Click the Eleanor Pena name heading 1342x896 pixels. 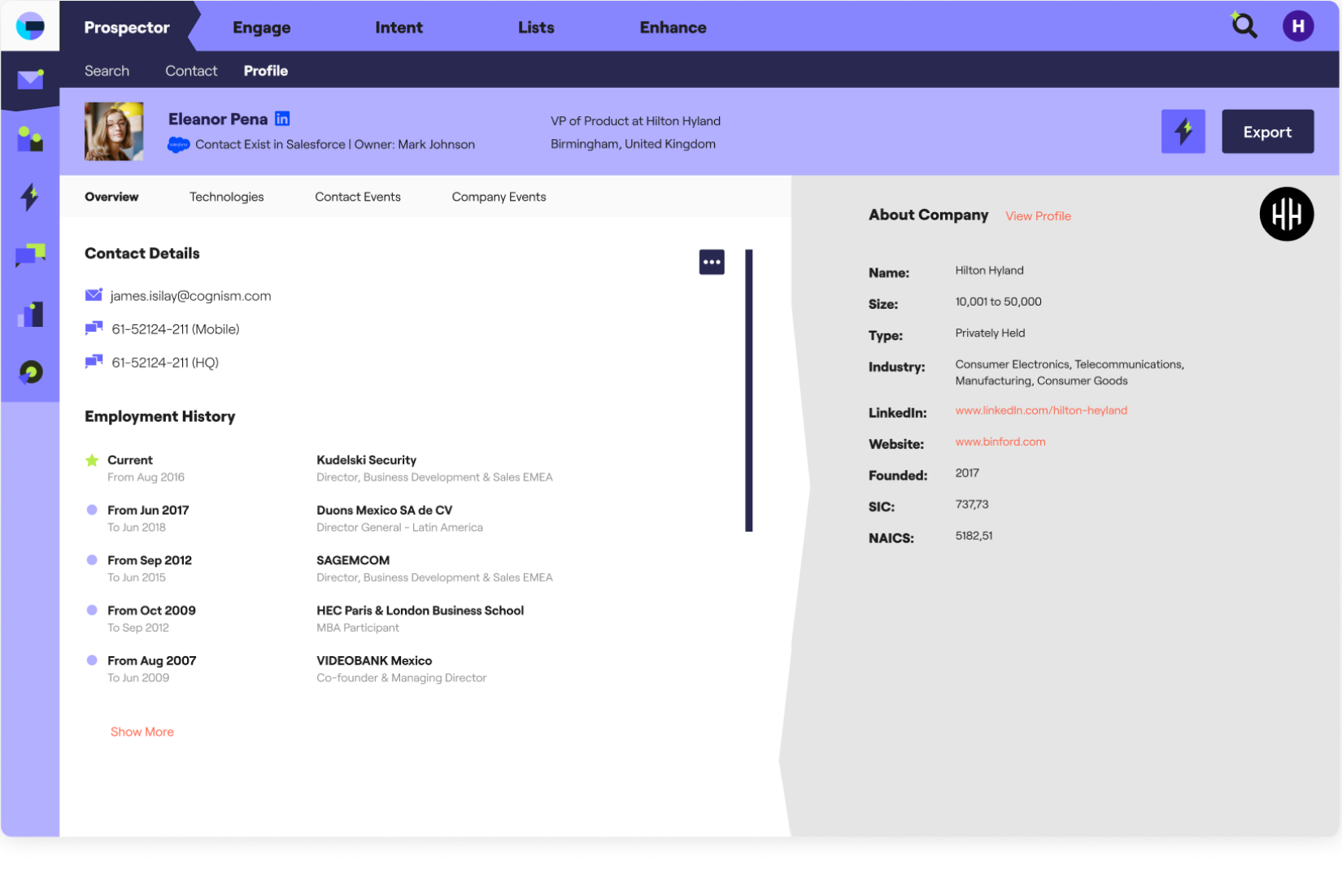[218, 119]
